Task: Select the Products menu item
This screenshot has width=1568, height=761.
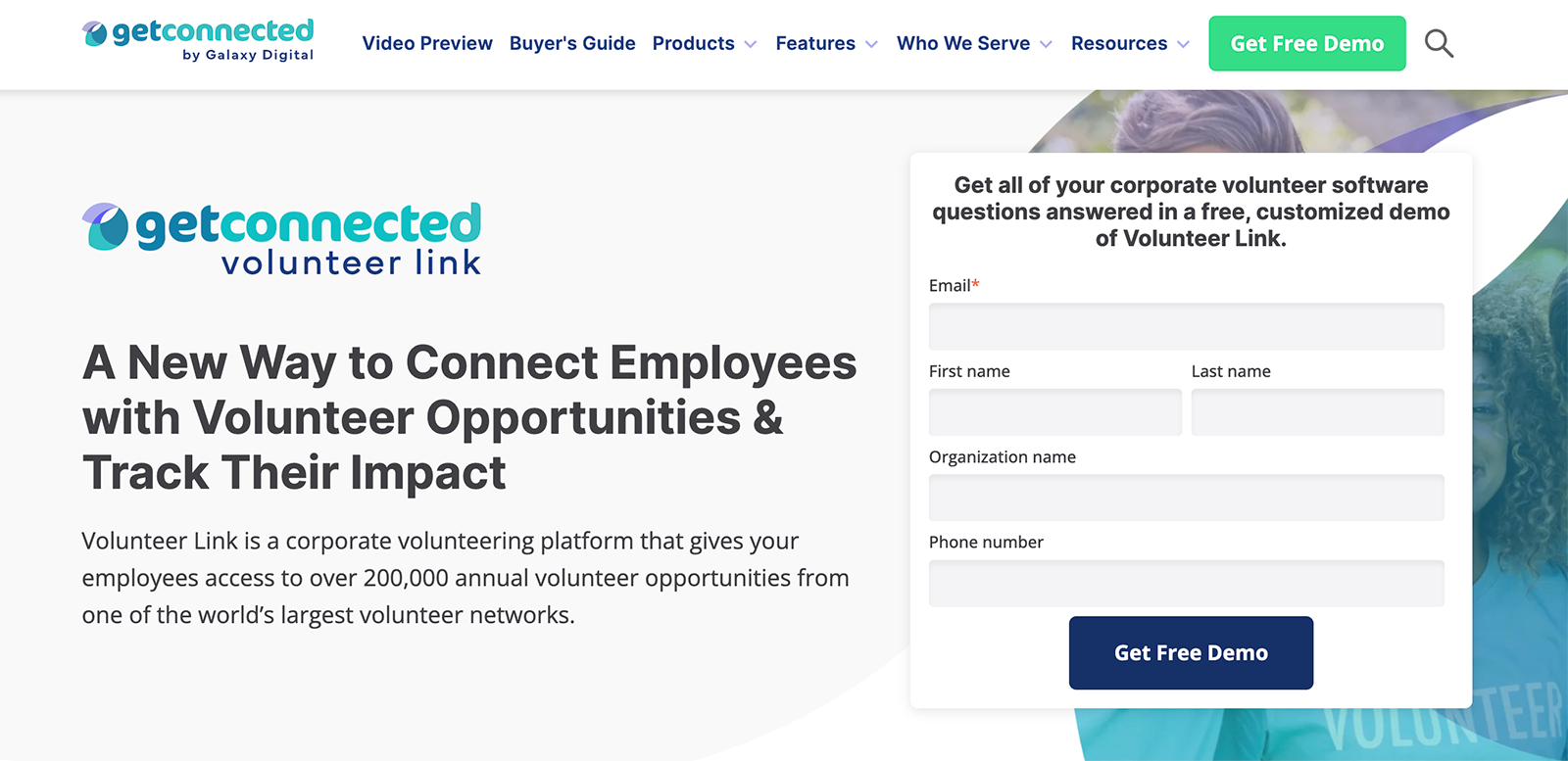Action: pos(693,43)
